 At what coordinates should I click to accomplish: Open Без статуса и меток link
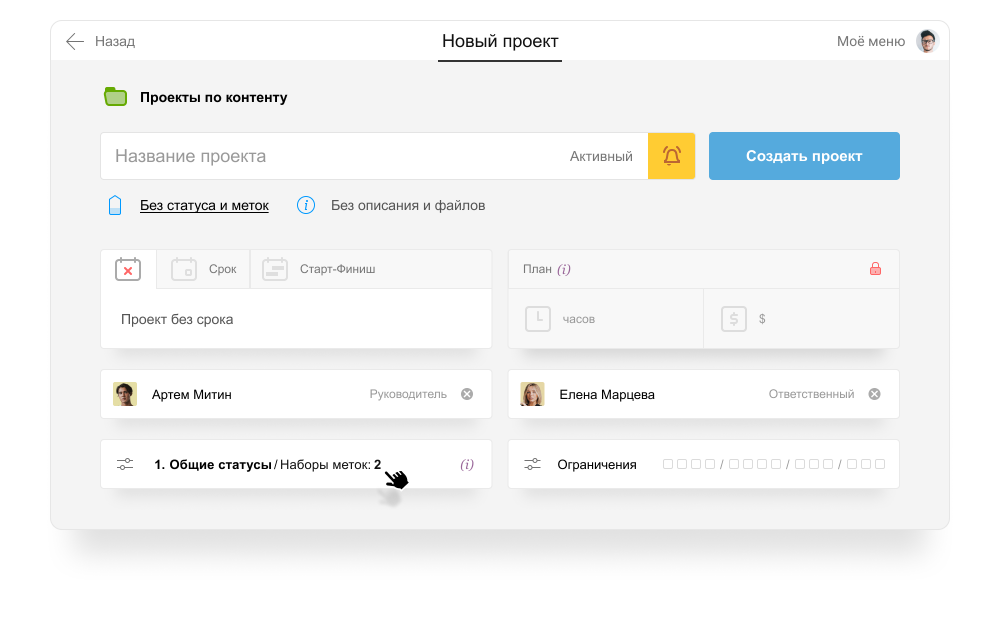pyautogui.click(x=204, y=205)
